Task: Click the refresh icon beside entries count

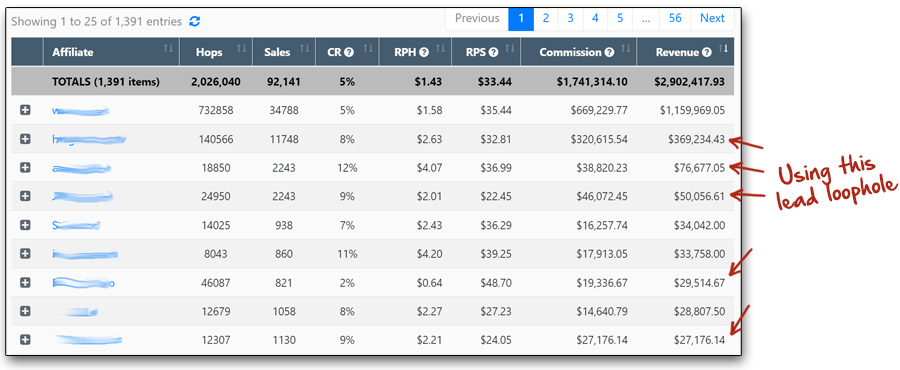Action: tap(195, 22)
